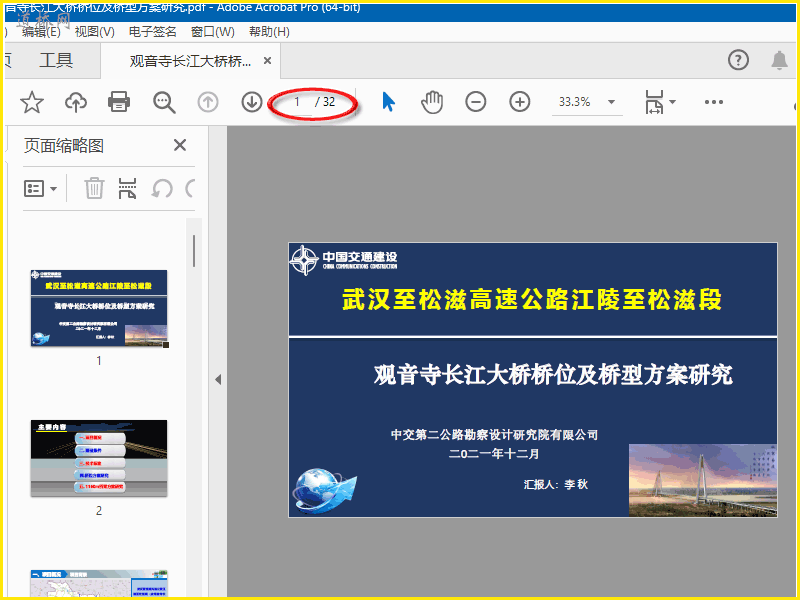Click the slide title 观音寺长江大桥桥位及桥型方案研究
800x600 pixels.
(x=553, y=375)
